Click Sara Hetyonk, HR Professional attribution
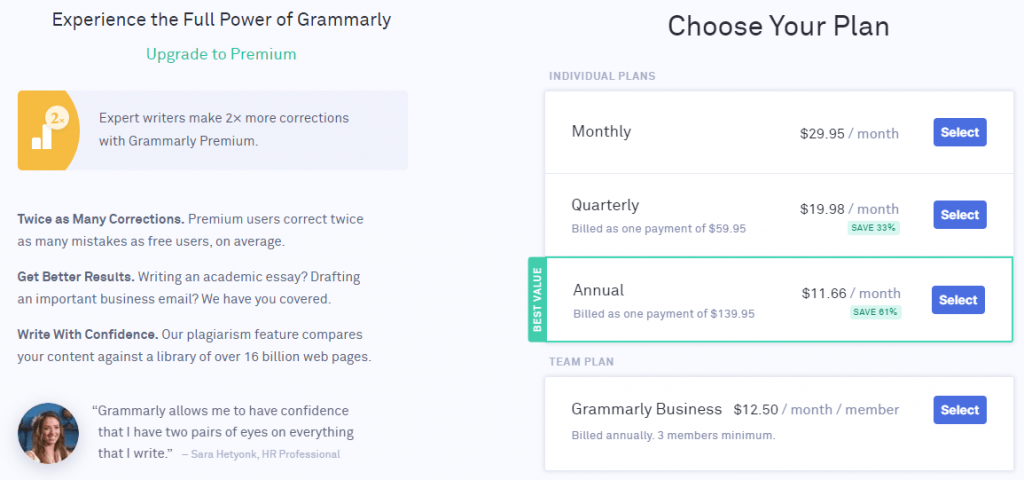 click(x=261, y=454)
